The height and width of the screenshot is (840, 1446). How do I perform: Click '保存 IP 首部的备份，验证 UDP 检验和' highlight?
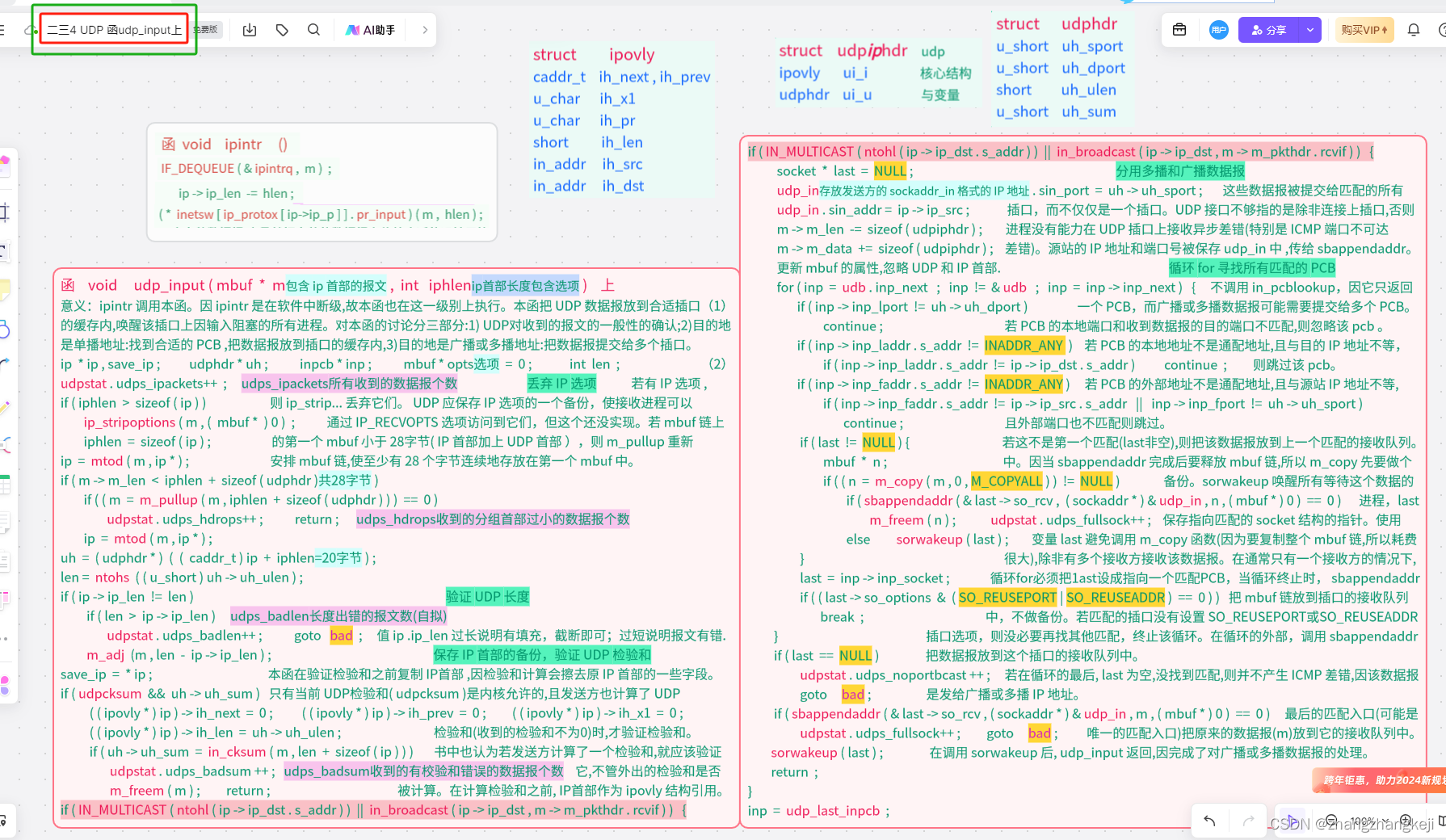[x=542, y=655]
